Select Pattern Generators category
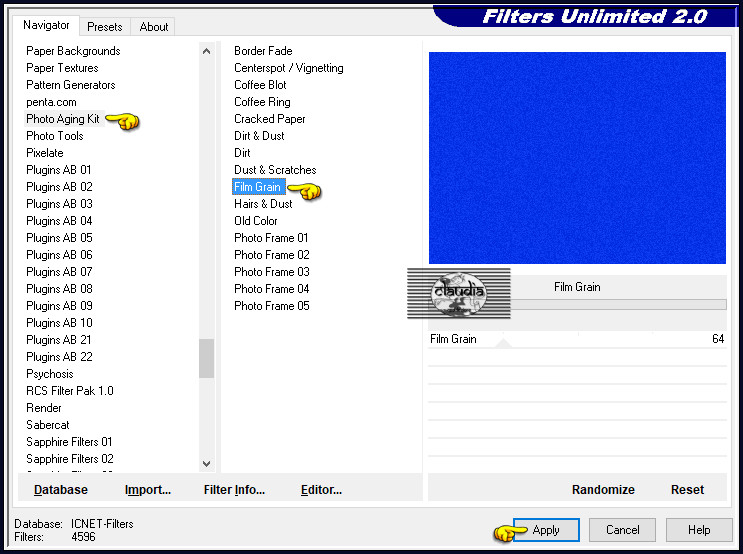This screenshot has height=554, width=743. click(71, 85)
